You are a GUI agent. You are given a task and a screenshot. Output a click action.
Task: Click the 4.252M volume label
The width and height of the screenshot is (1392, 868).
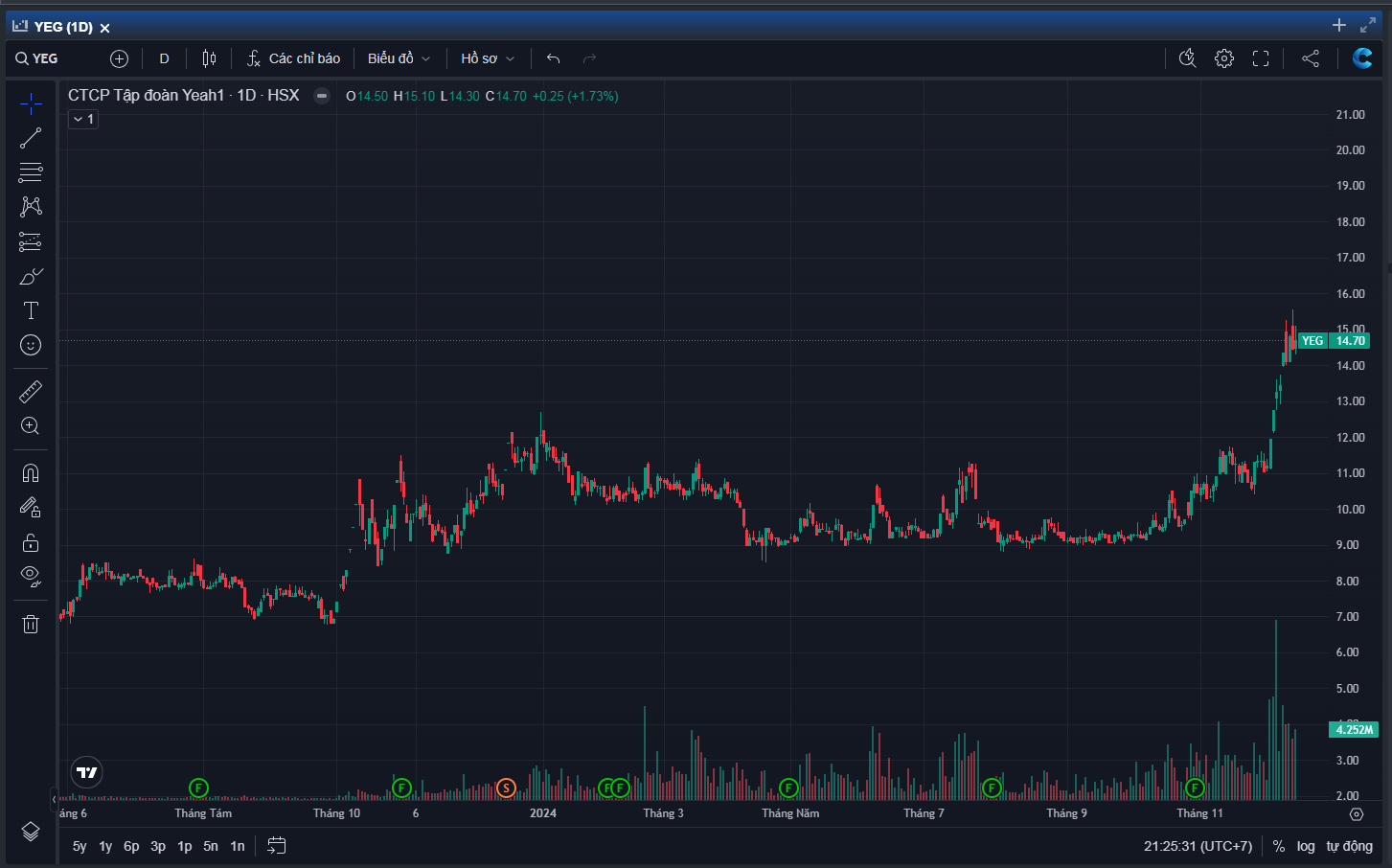1355,730
